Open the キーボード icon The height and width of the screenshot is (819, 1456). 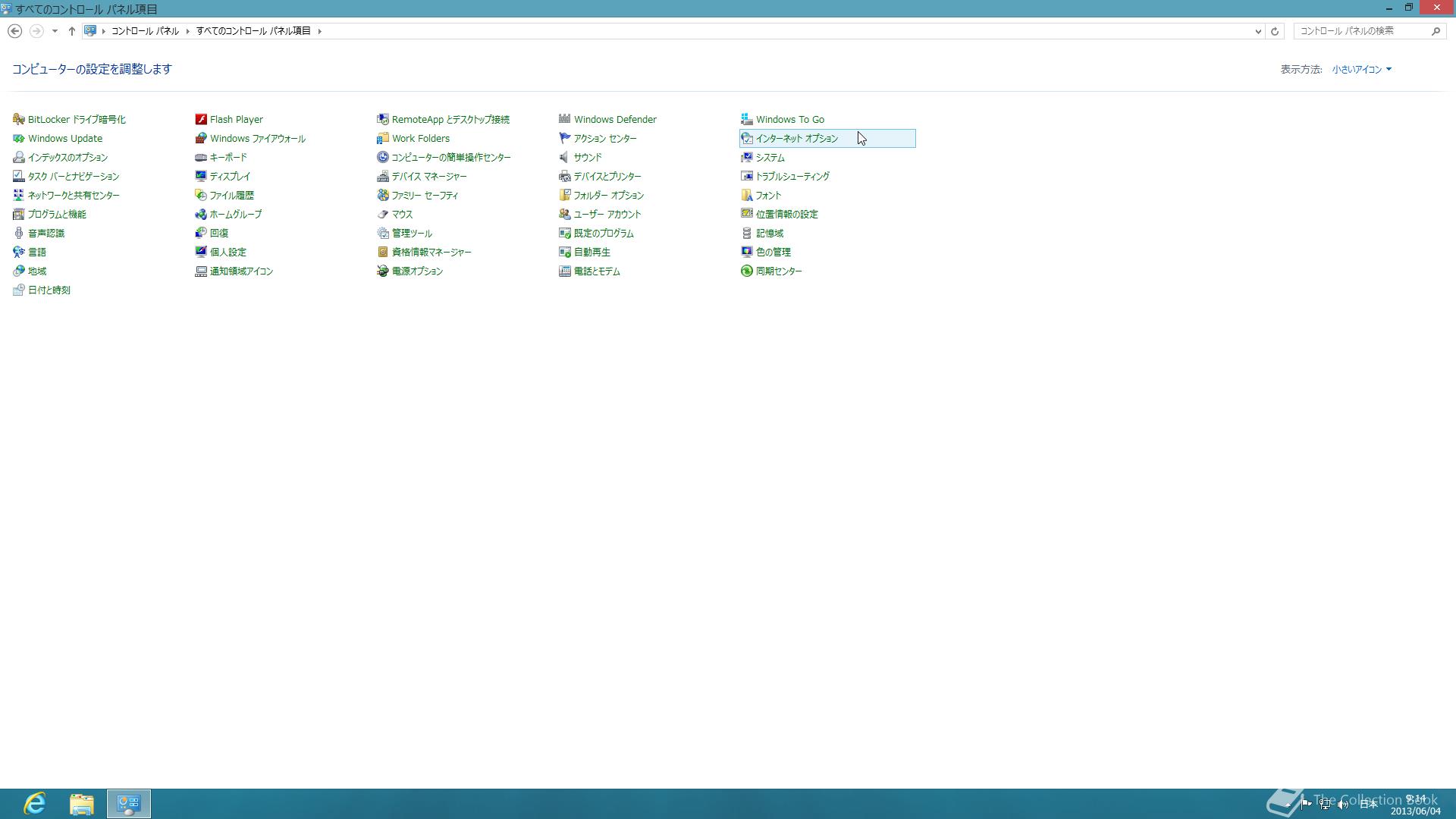click(x=201, y=157)
